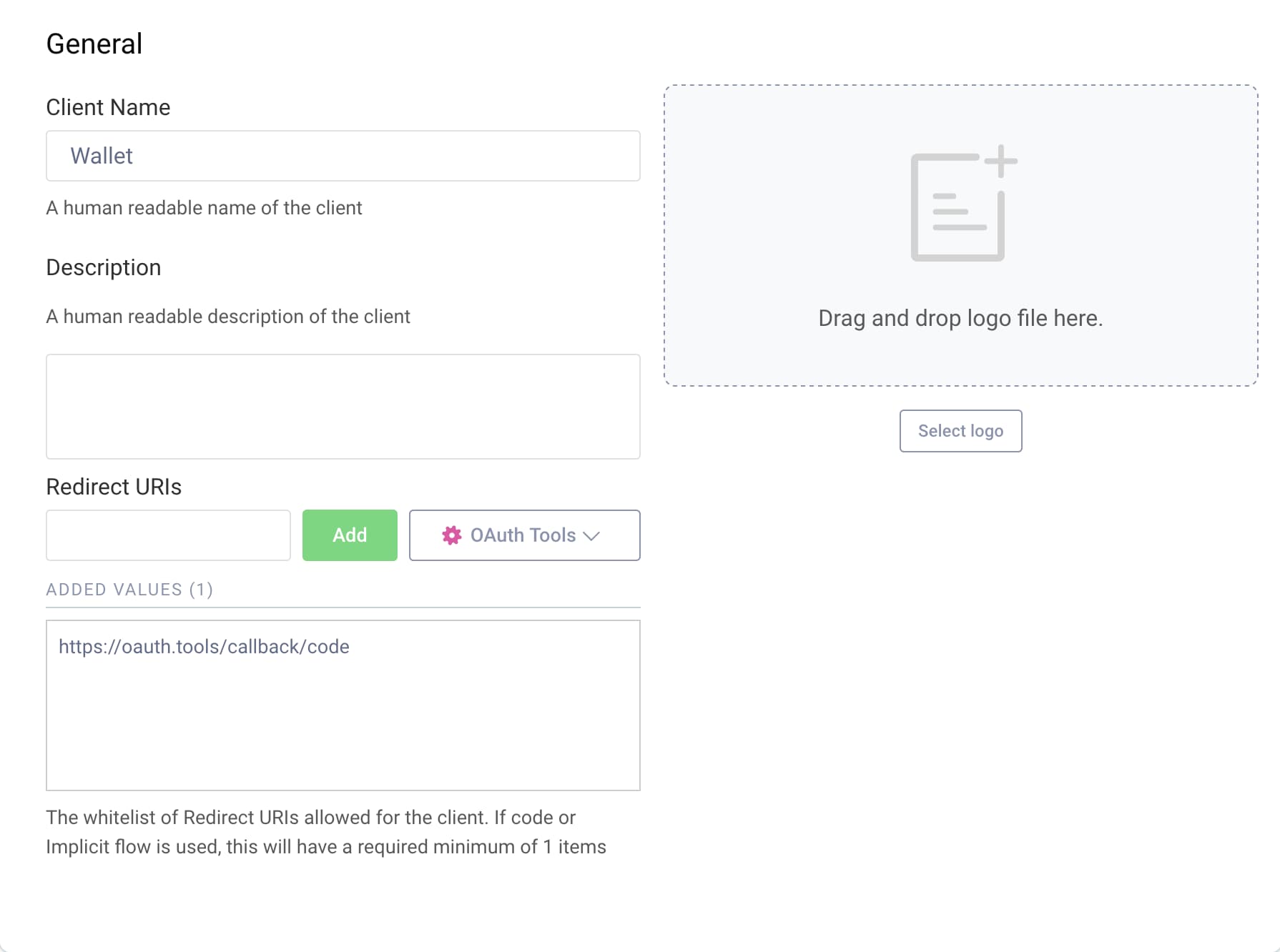Select the oauth.tools/callback/code redirect URI
Image resolution: width=1280 pixels, height=952 pixels.
pos(205,646)
